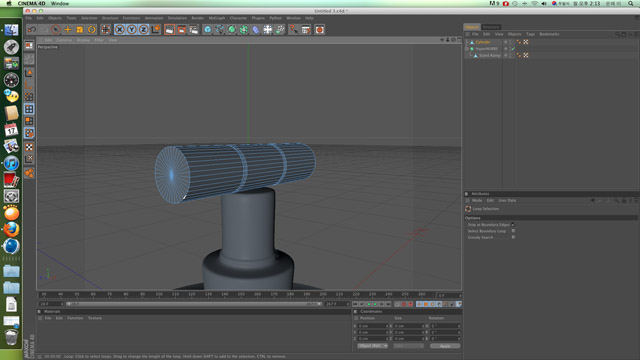Image resolution: width=640 pixels, height=360 pixels.
Task: Open the MoGraph menu
Action: pyautogui.click(x=217, y=18)
